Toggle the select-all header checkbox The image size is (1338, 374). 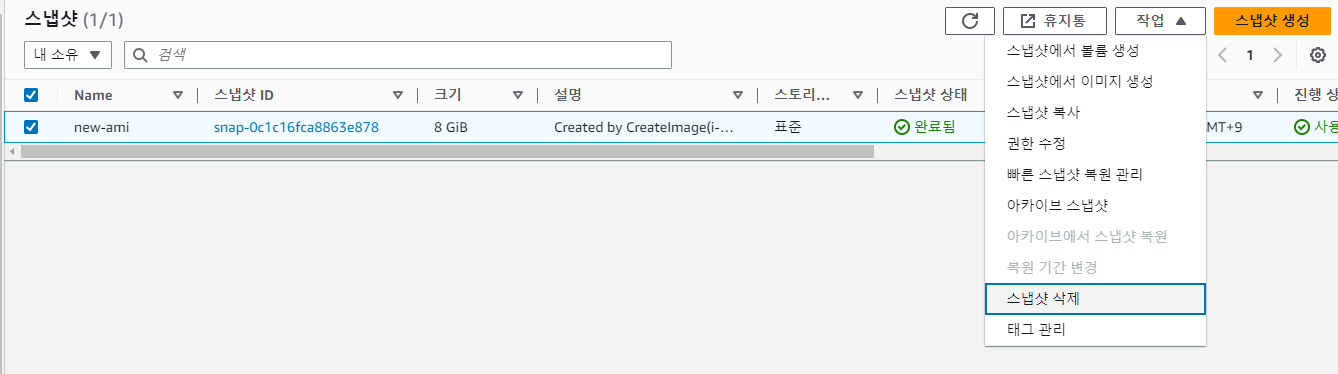pyautogui.click(x=31, y=96)
